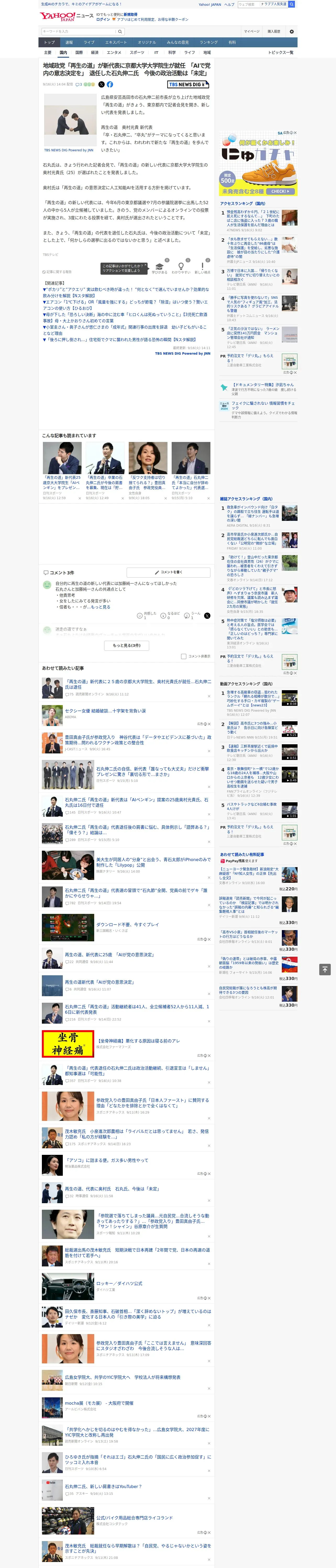Submit the web search magnifier button
Image resolution: width=336 pixels, height=1568 pixels.
[292, 4]
